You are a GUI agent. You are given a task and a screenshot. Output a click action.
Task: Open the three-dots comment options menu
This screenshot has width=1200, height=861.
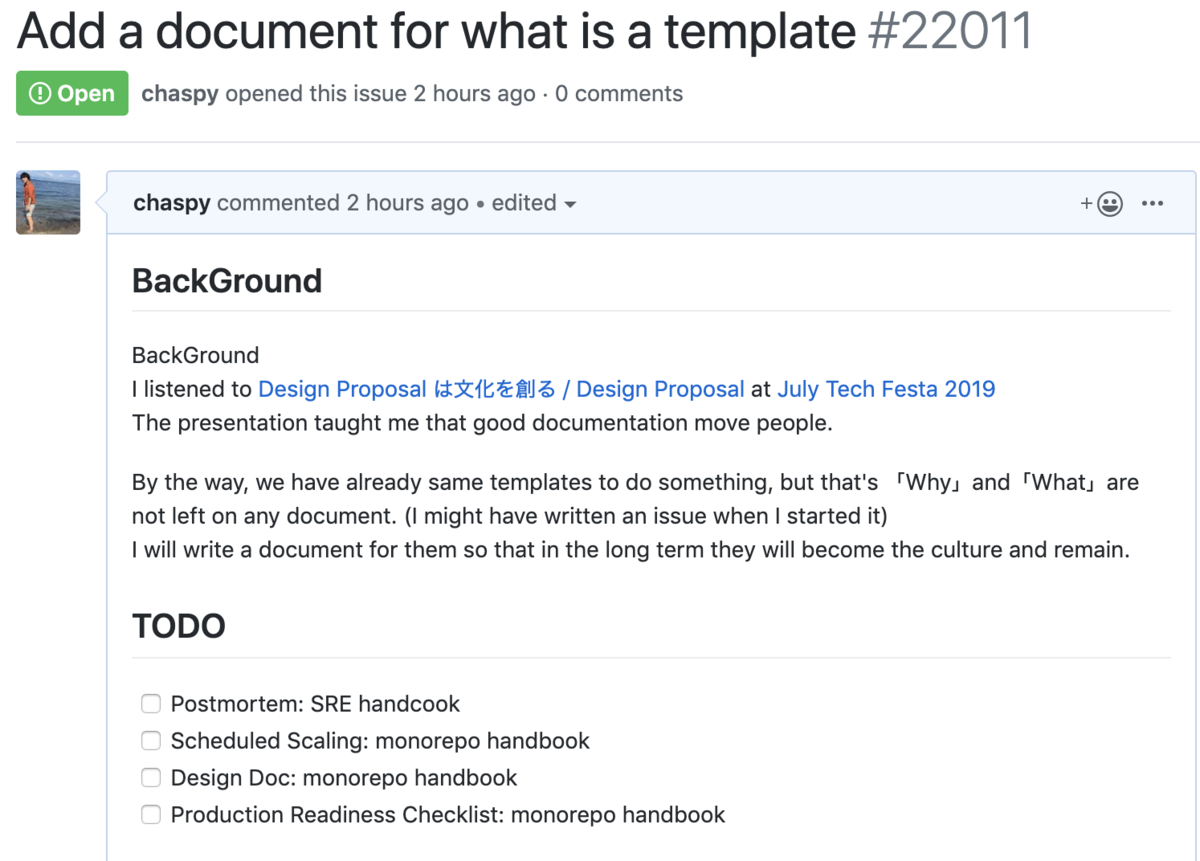(1152, 204)
